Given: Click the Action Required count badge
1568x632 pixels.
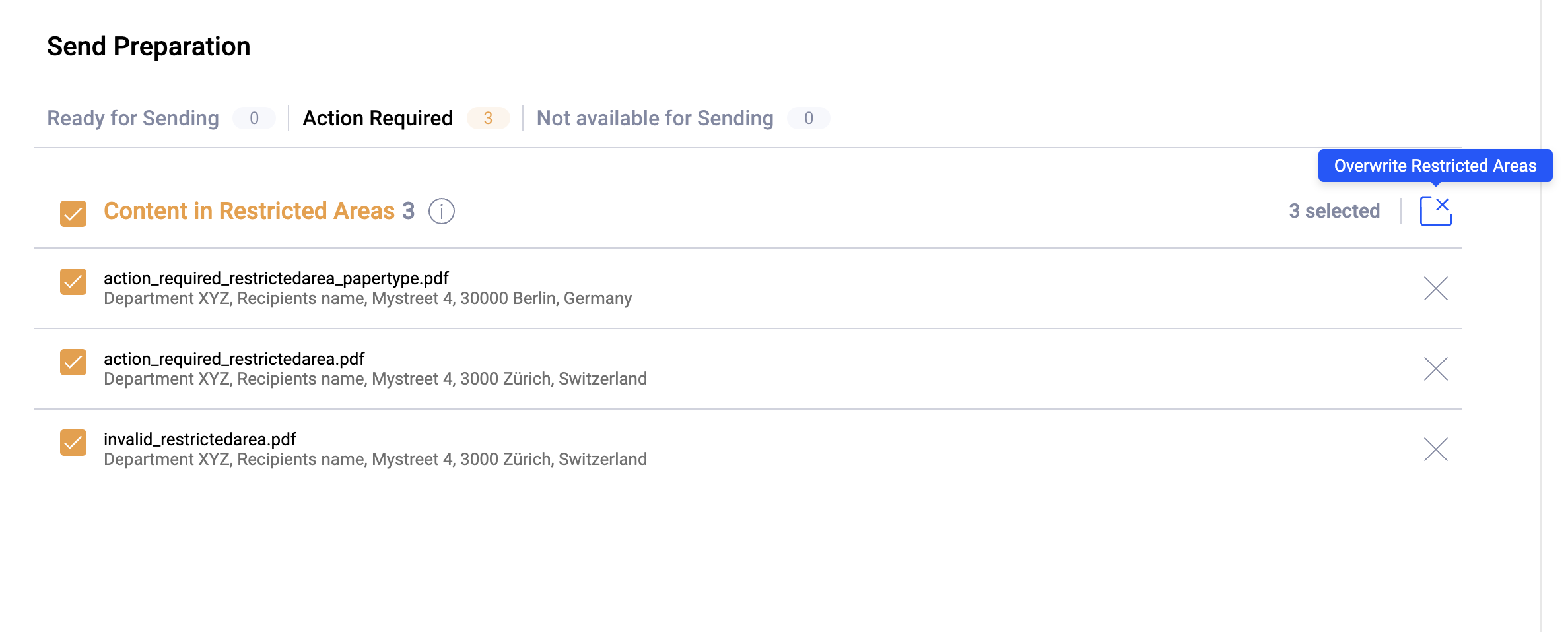Looking at the screenshot, I should coord(488,118).
